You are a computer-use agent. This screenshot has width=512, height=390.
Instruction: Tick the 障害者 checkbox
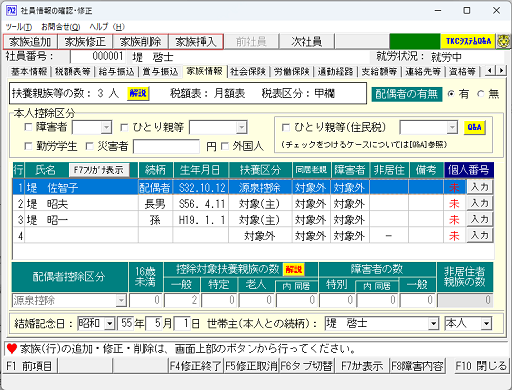click(x=29, y=127)
